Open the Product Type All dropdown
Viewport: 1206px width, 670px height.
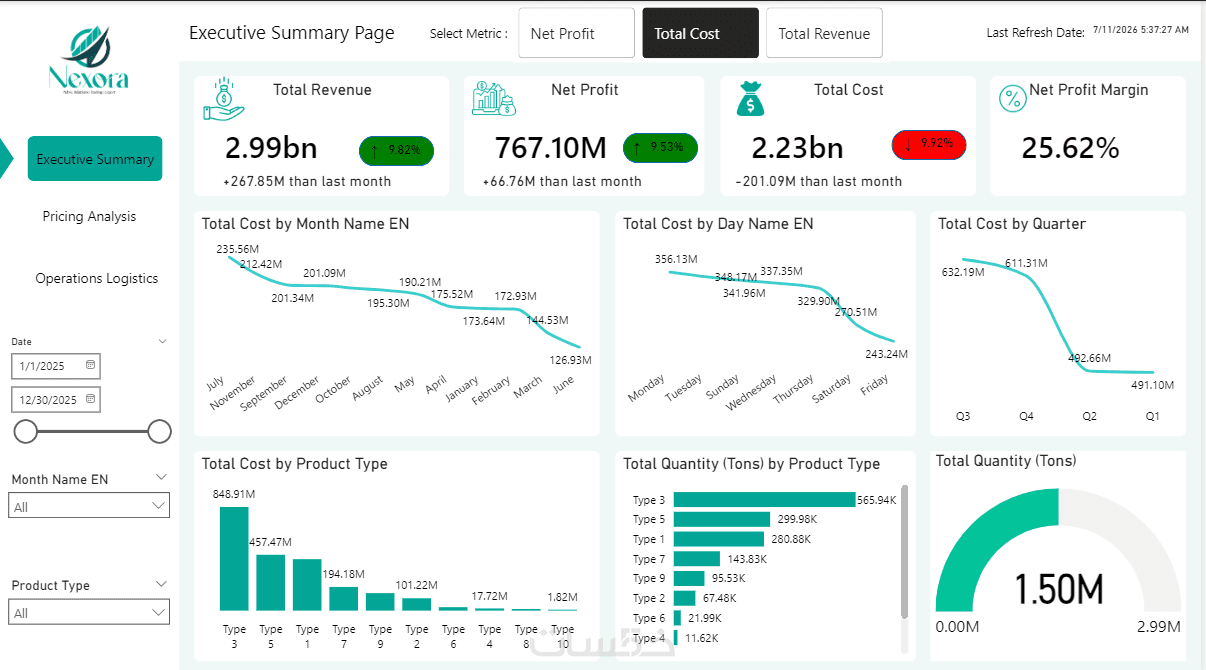click(89, 612)
